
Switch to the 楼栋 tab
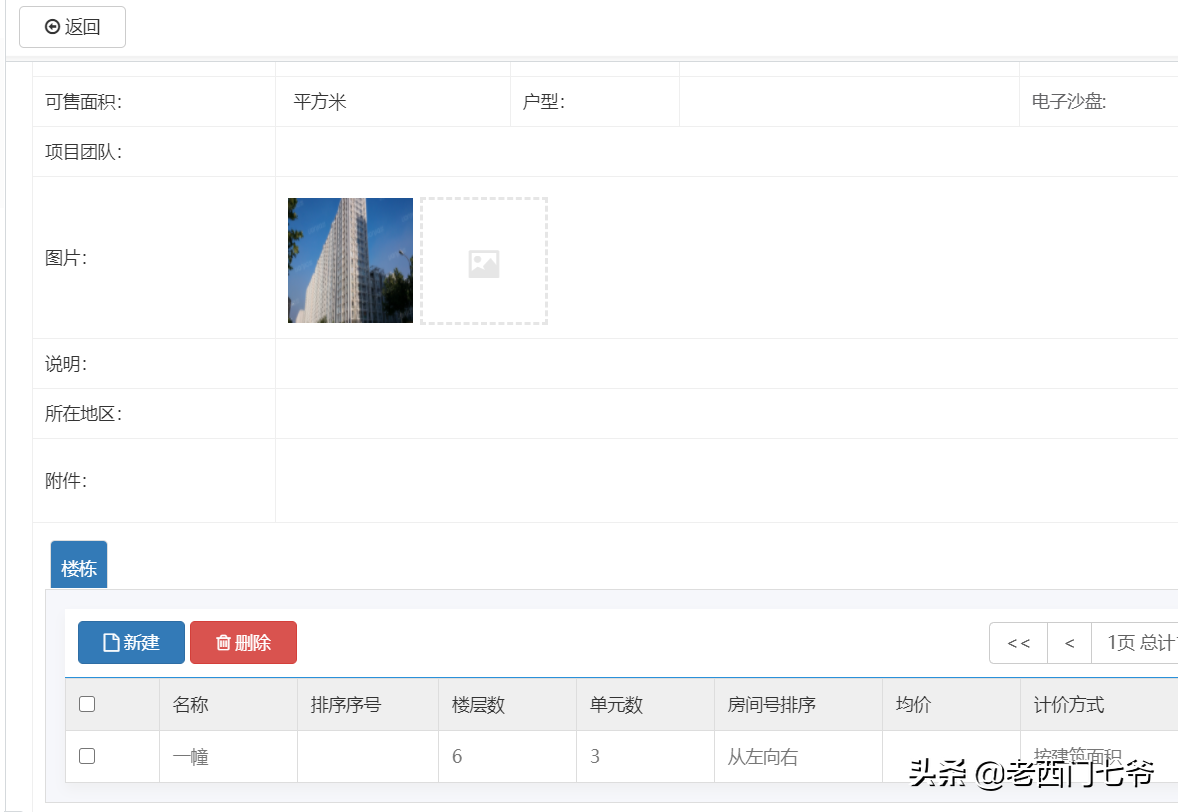pos(78,564)
